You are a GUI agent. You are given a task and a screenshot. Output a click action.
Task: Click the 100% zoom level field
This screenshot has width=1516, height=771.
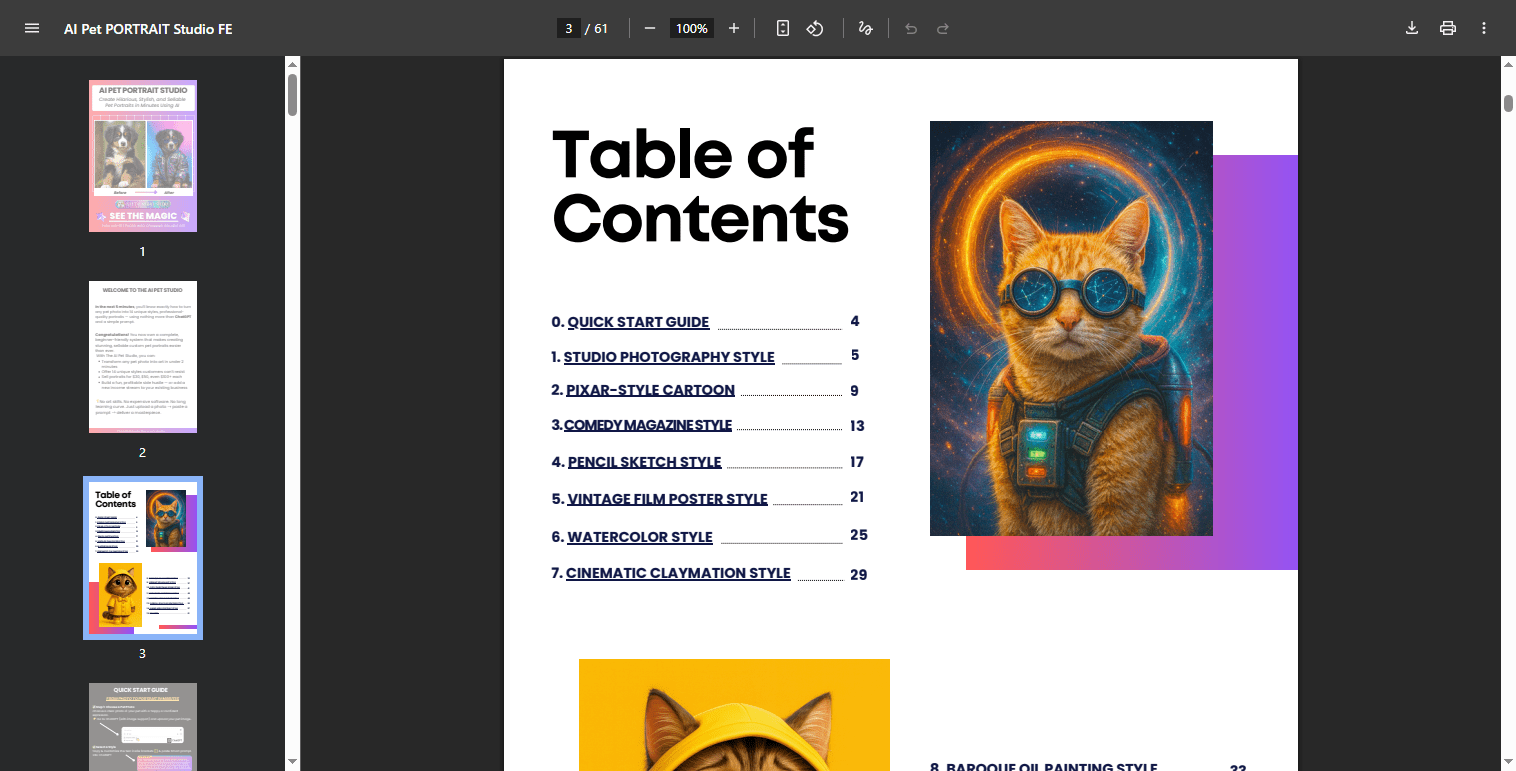tap(691, 28)
